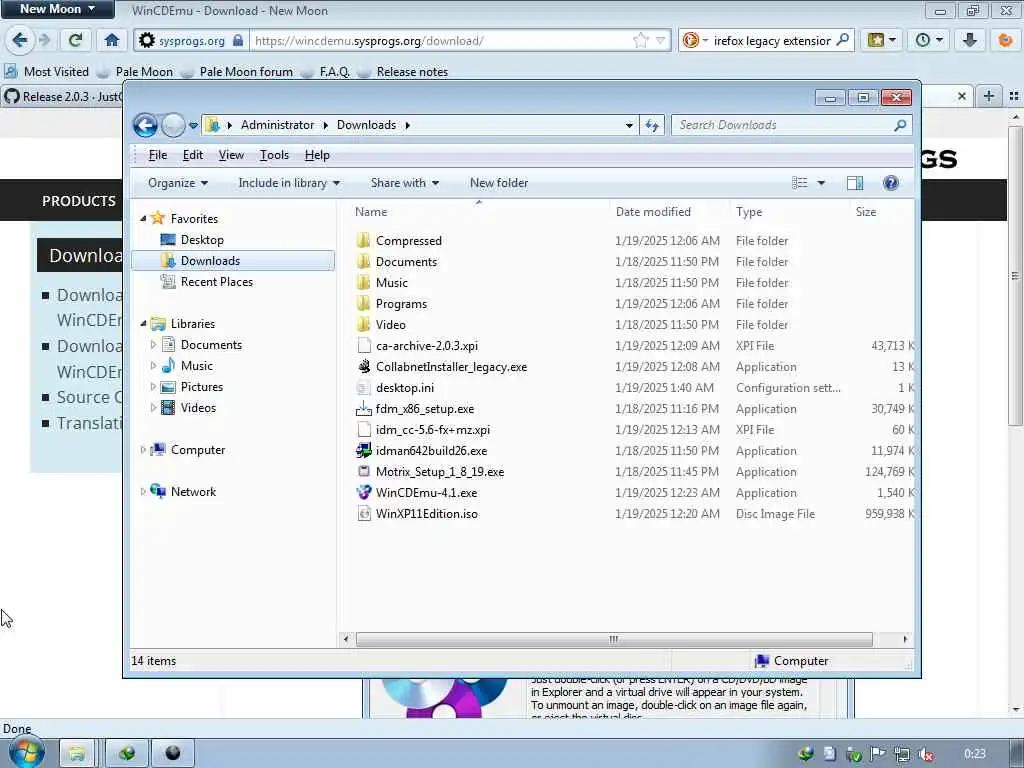Select fdm_x86_setup.exe icon
This screenshot has height=768, width=1024.
coord(364,409)
